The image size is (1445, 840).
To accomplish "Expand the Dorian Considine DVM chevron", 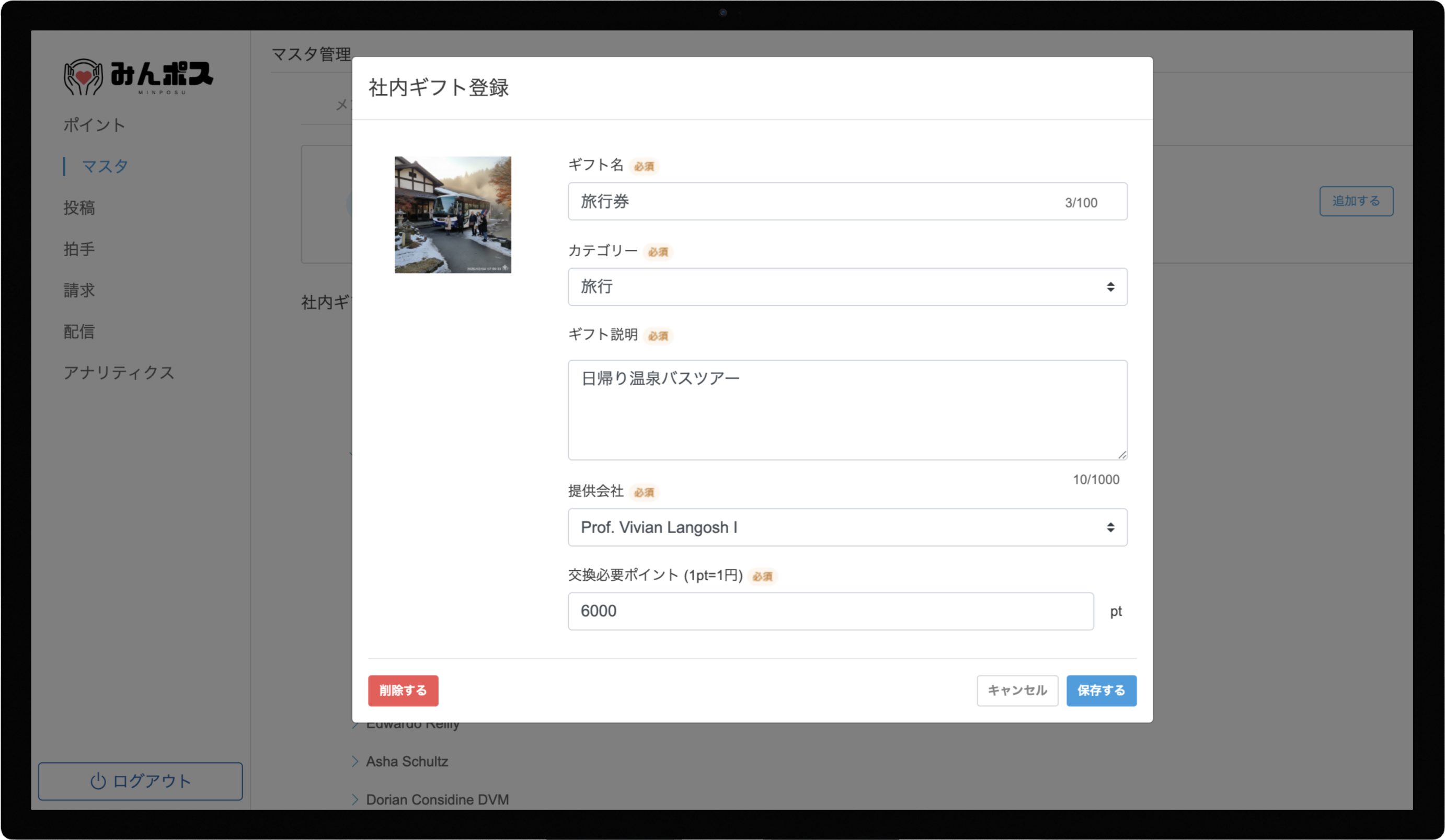I will pos(355,799).
